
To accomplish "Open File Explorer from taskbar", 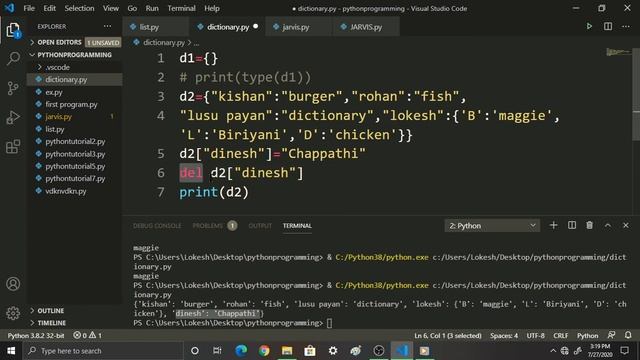I will coord(287,351).
